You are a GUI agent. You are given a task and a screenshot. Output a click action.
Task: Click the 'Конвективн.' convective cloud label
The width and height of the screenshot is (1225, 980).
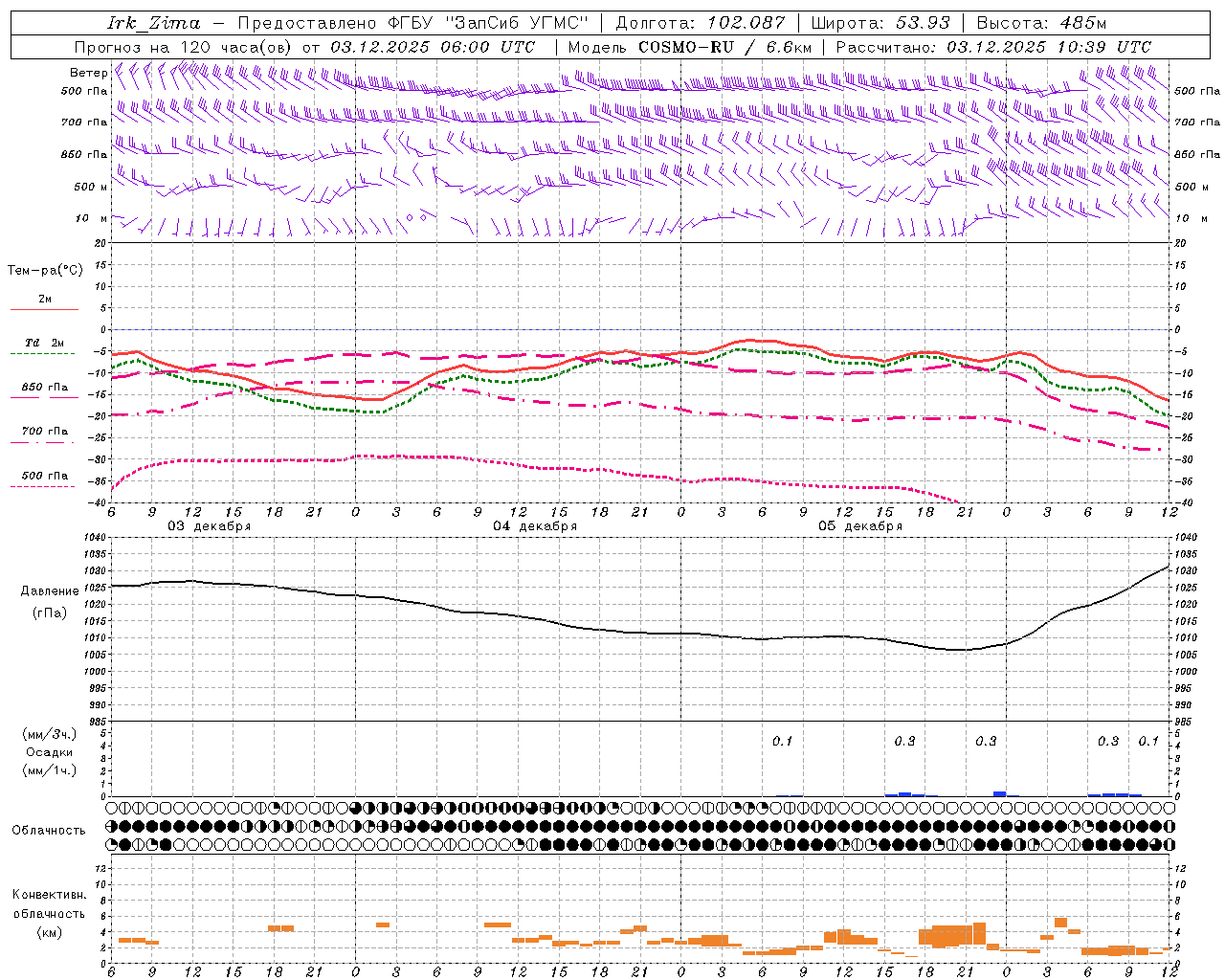coord(49,895)
